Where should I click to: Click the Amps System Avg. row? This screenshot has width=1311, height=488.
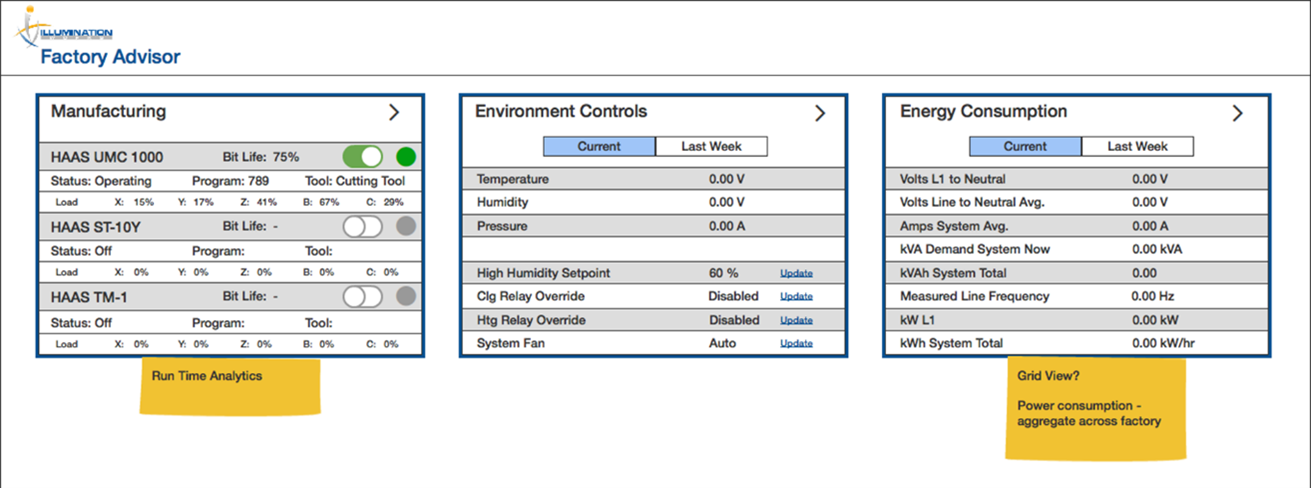pos(1077,226)
